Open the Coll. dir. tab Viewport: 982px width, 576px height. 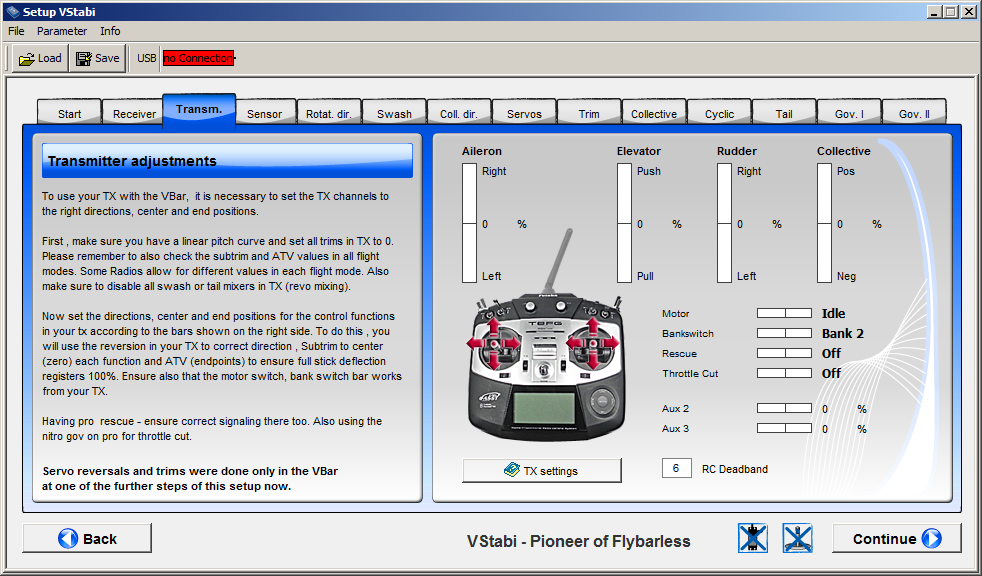click(459, 113)
